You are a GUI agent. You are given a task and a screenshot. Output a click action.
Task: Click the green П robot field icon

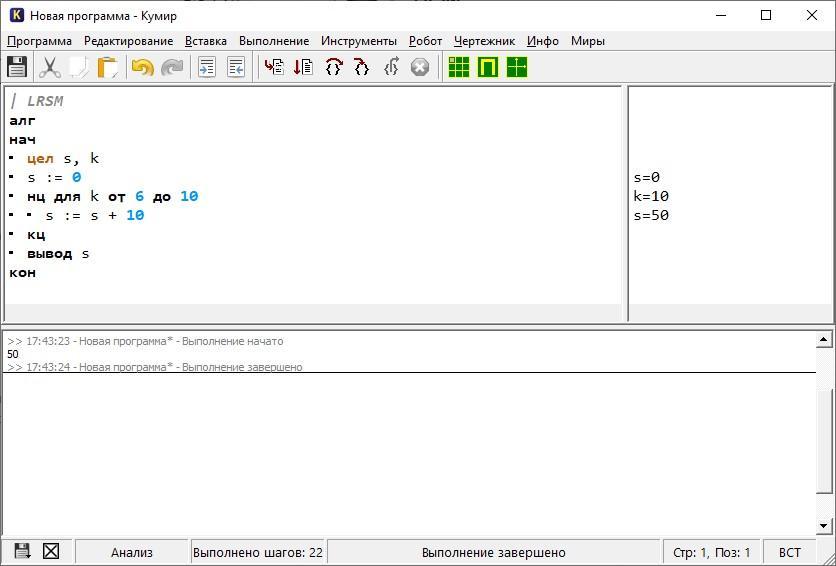[x=488, y=67]
